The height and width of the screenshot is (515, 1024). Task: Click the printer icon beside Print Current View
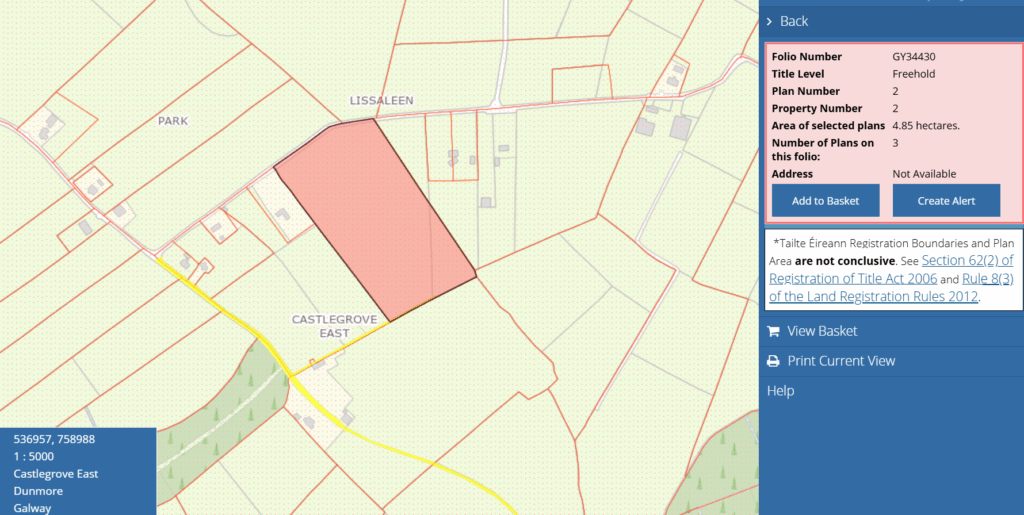(x=773, y=361)
